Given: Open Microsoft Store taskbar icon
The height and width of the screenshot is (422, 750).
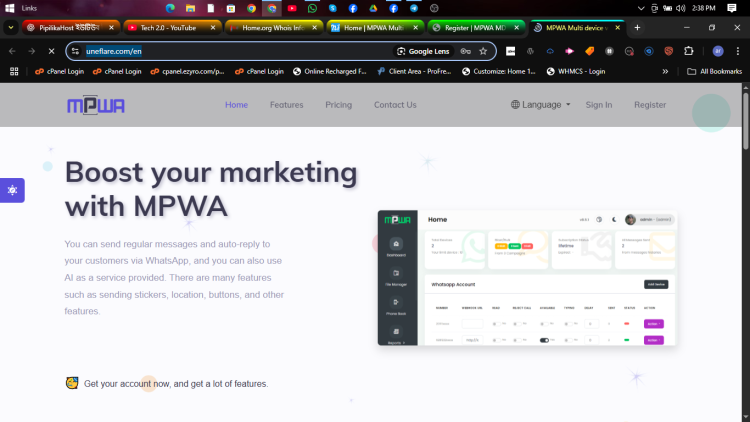Looking at the screenshot, I should pyautogui.click(x=231, y=8).
